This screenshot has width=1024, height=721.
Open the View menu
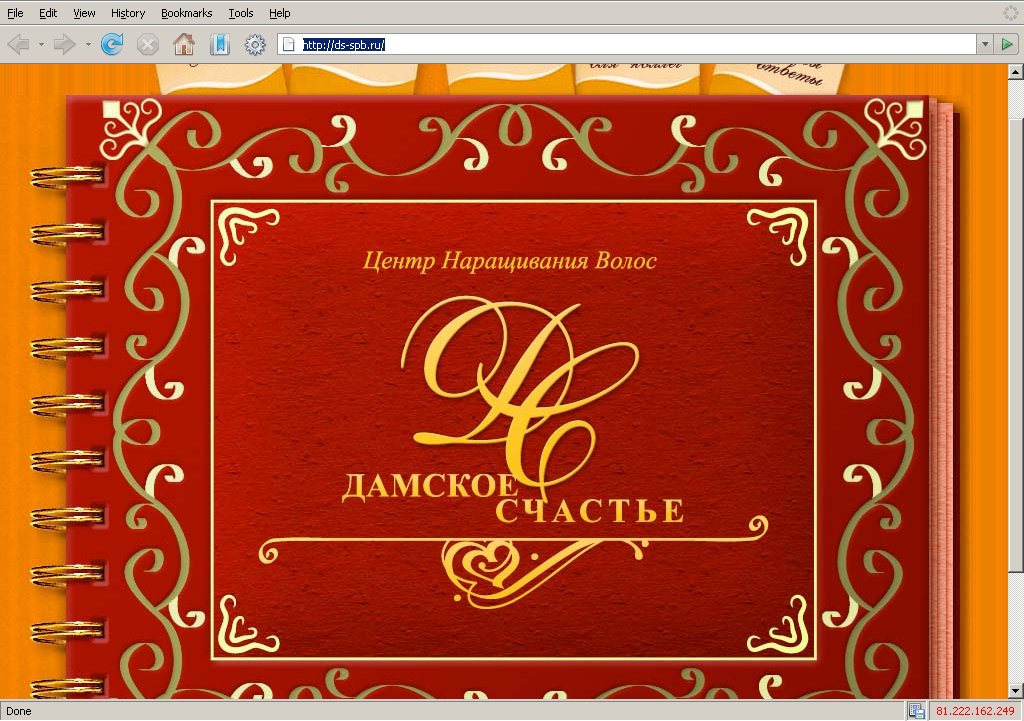(84, 13)
